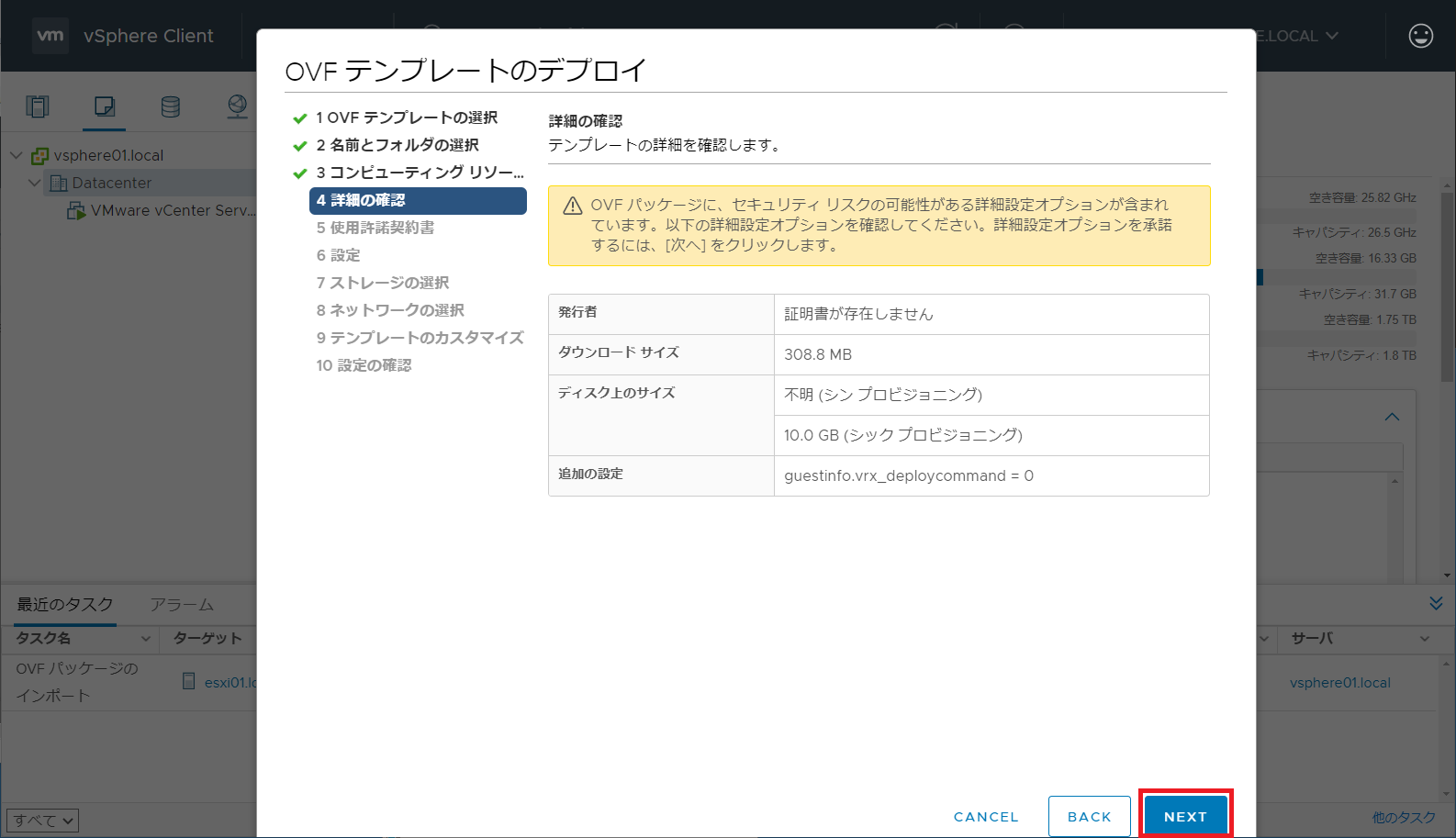The height and width of the screenshot is (838, 1456).
Task: Open the Hosts and Clusters inventory icon
Action: [38, 106]
